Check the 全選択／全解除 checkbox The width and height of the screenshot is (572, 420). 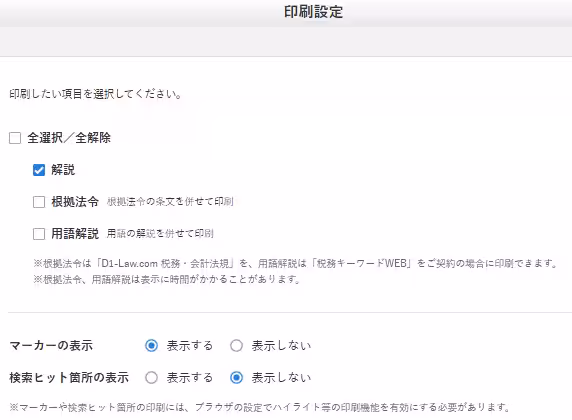15,138
